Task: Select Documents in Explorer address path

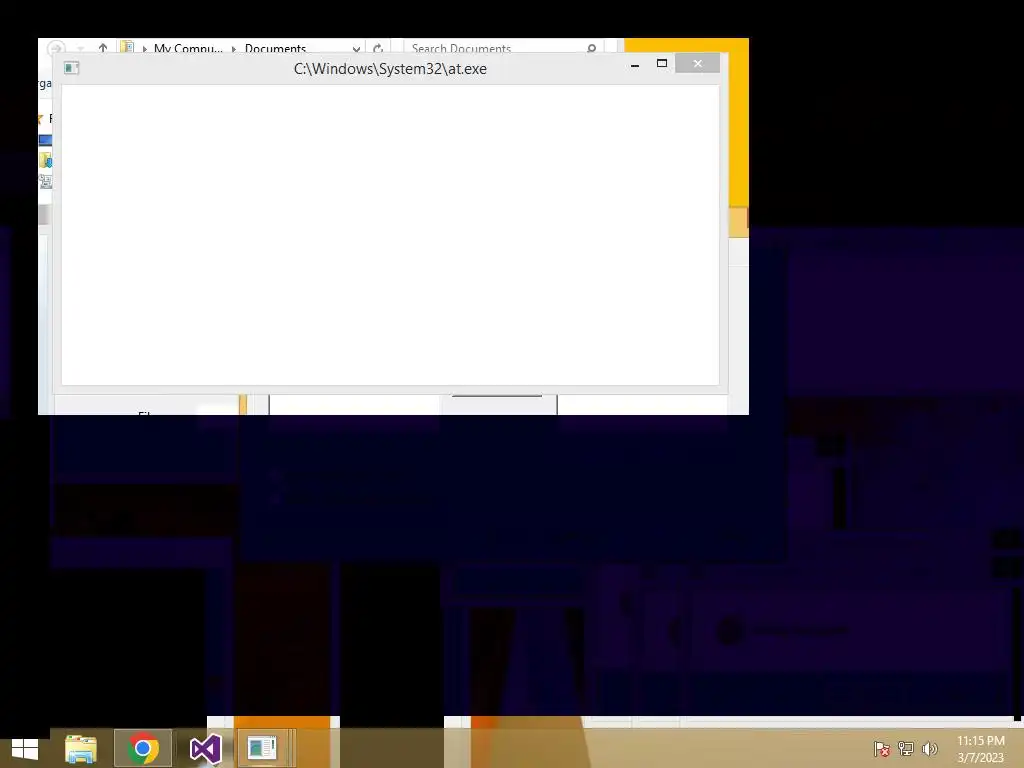Action: [275, 48]
